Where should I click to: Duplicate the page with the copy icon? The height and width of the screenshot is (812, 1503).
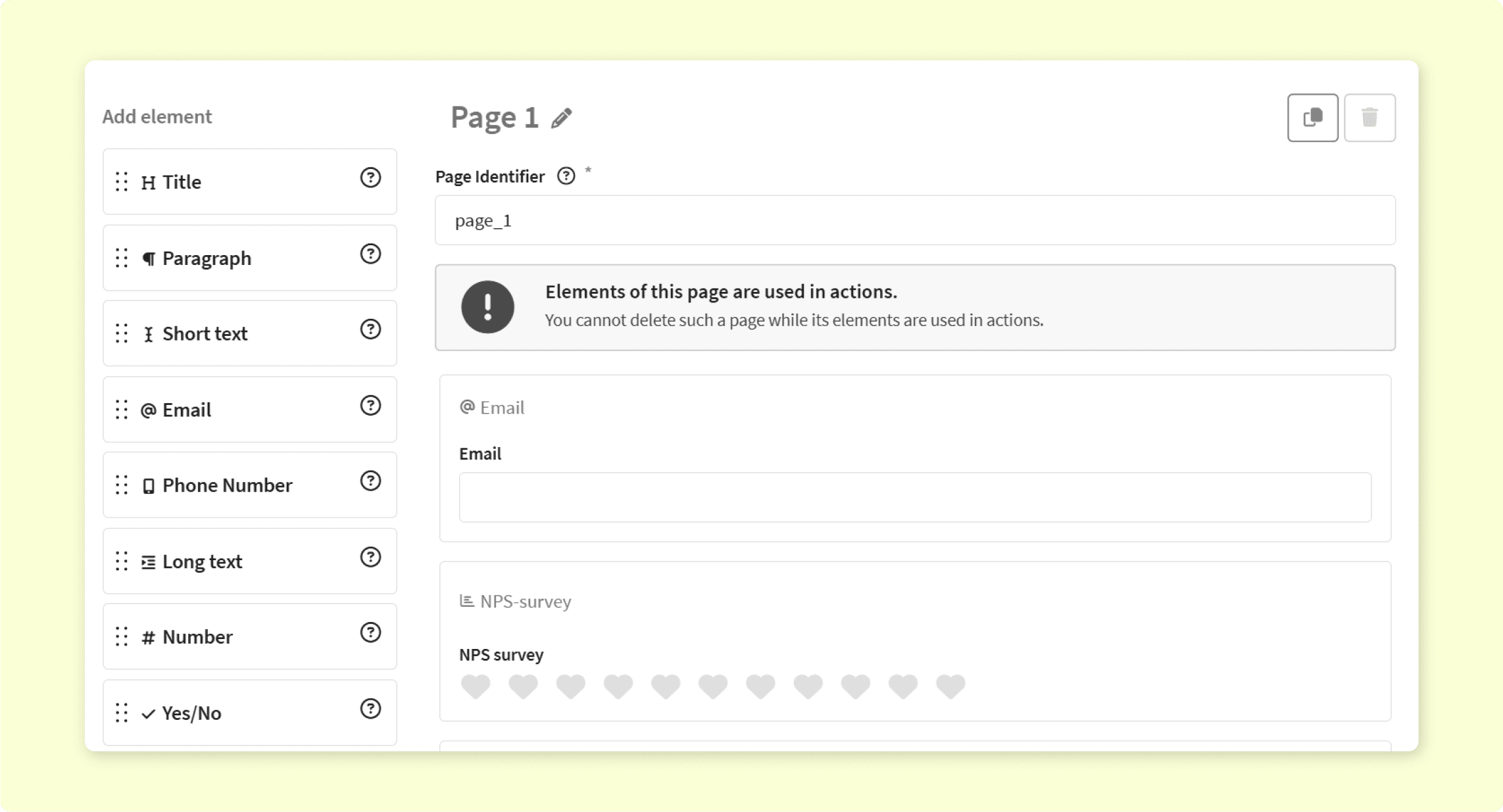pos(1312,118)
